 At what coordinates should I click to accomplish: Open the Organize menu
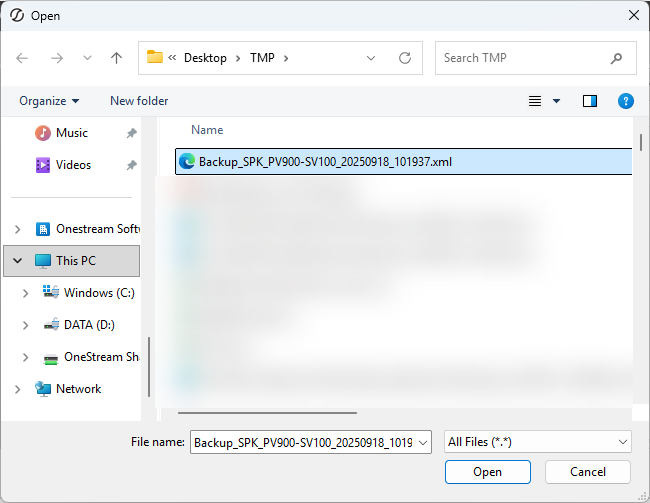coord(48,101)
